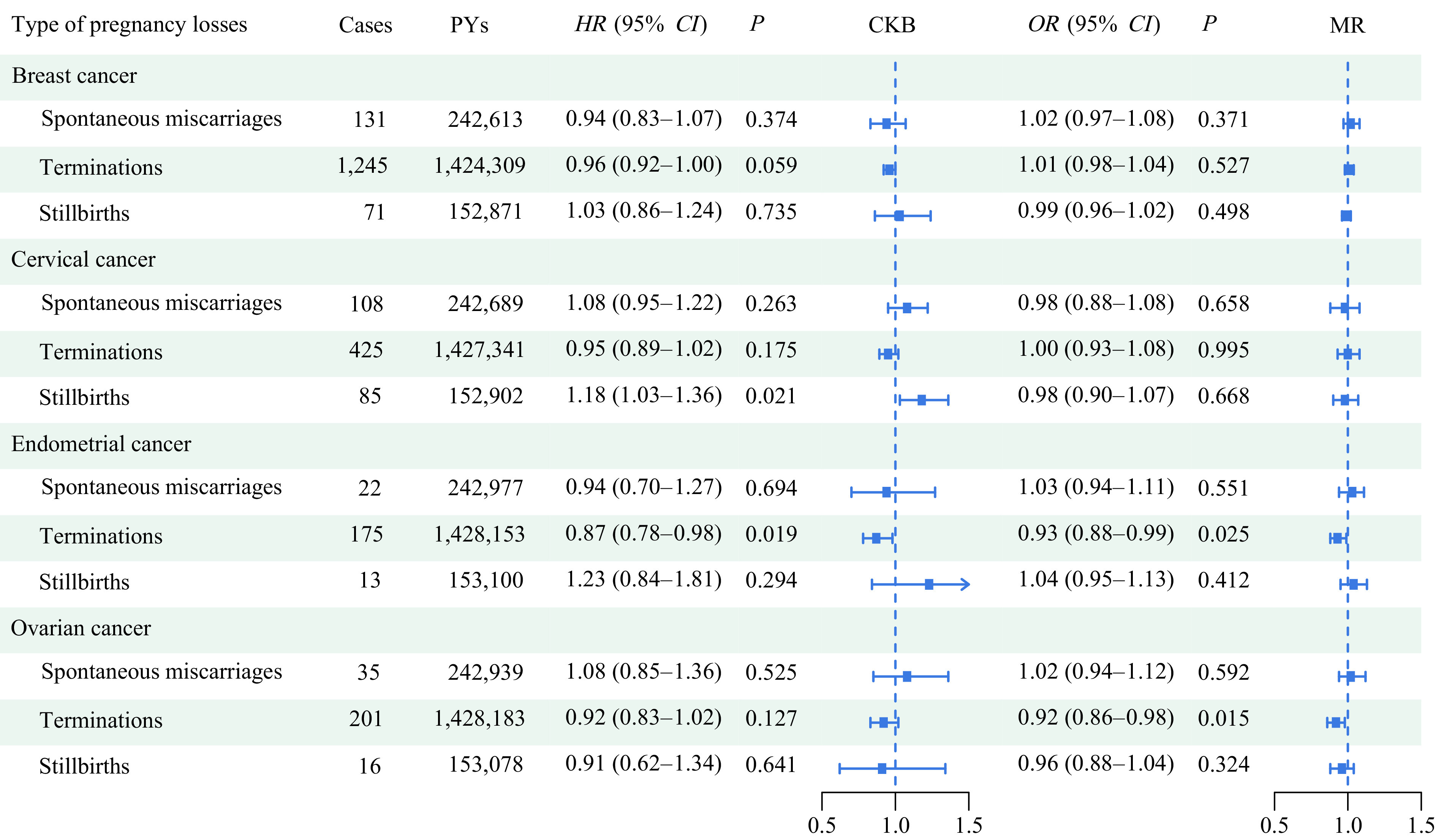The height and width of the screenshot is (840, 1436).
Task: Click the 'CKB' forest plot header
Action: pos(892,25)
